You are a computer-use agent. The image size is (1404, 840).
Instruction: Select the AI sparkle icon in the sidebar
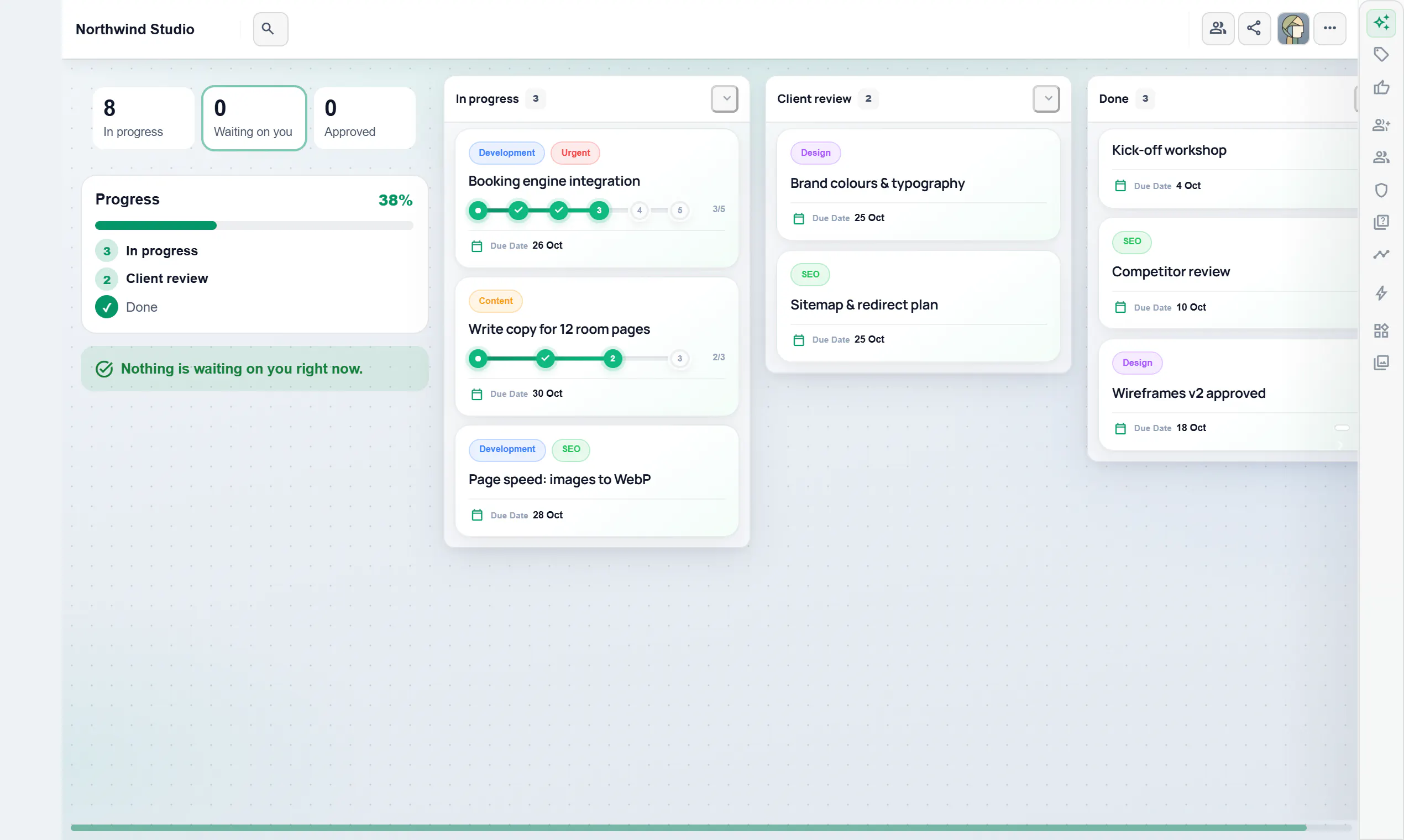click(1381, 23)
